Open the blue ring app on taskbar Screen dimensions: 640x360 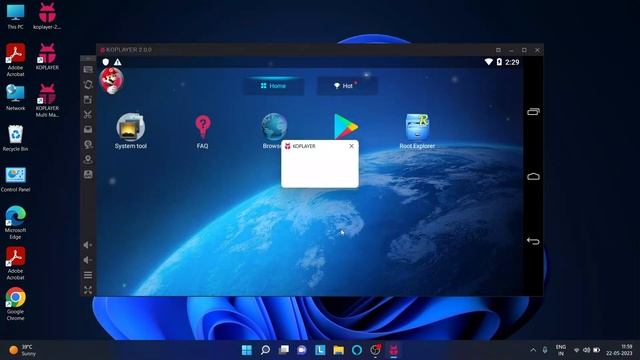[357, 350]
